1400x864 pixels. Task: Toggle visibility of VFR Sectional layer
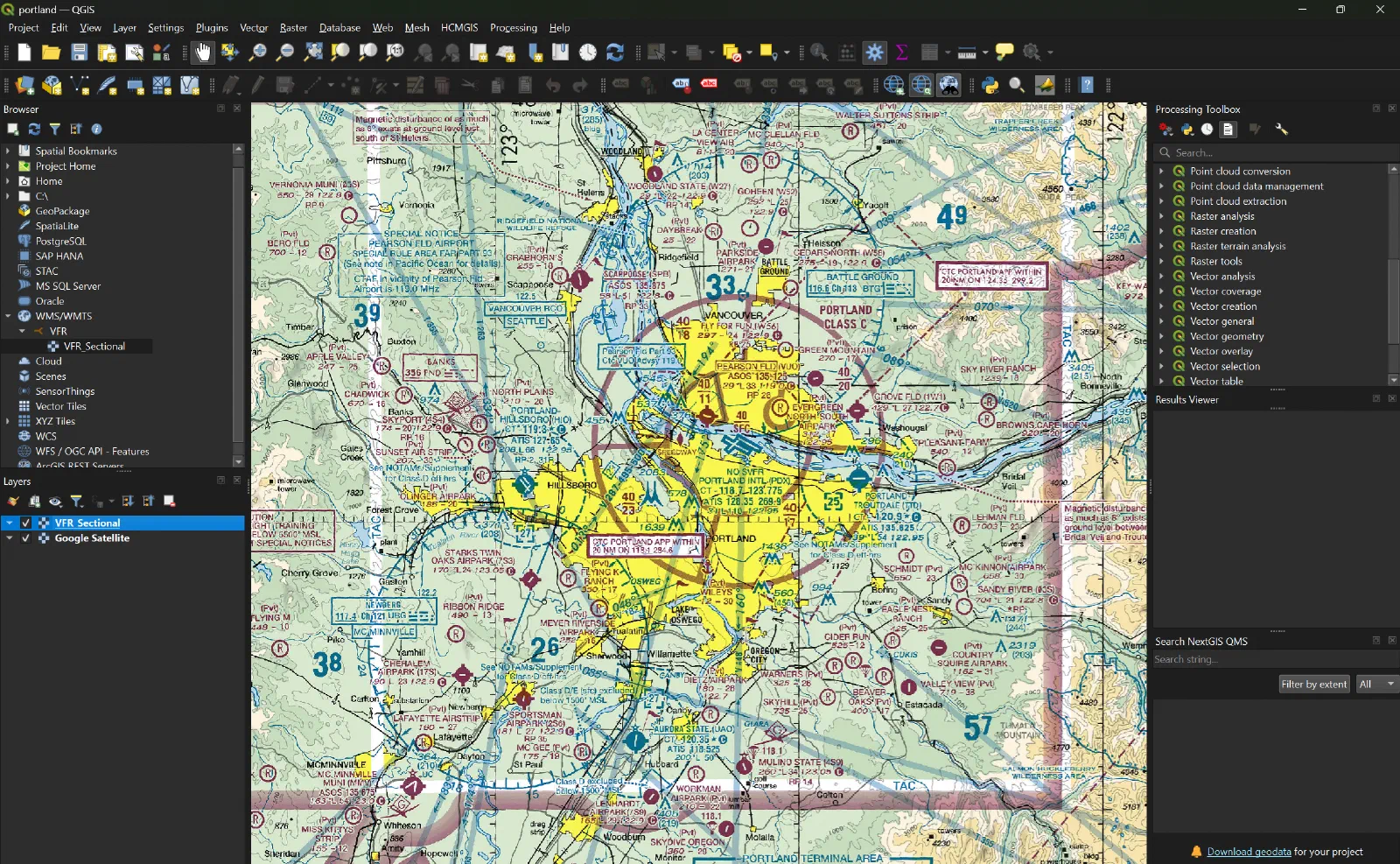pyautogui.click(x=25, y=523)
